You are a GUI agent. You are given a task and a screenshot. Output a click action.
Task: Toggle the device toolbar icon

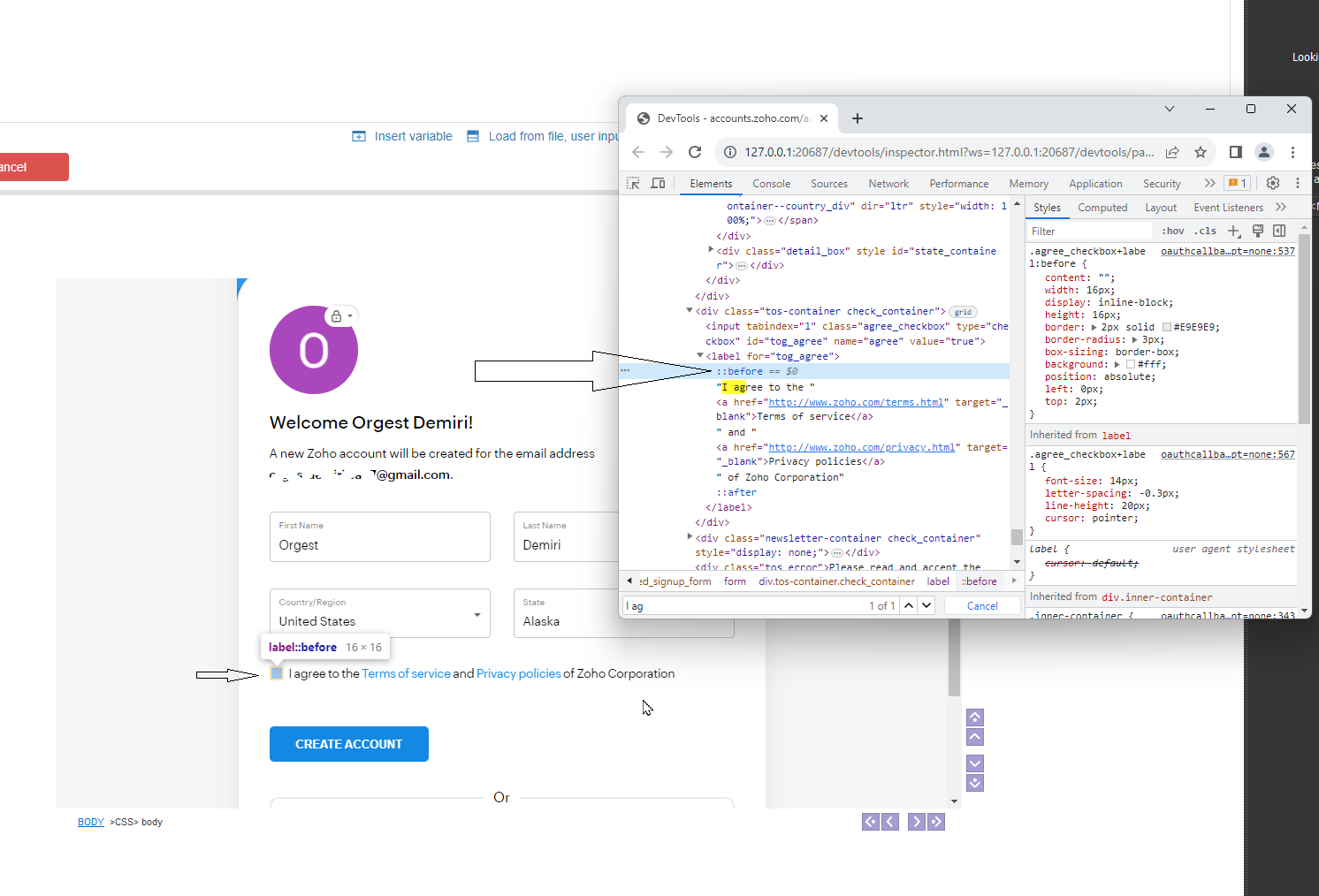[658, 183]
